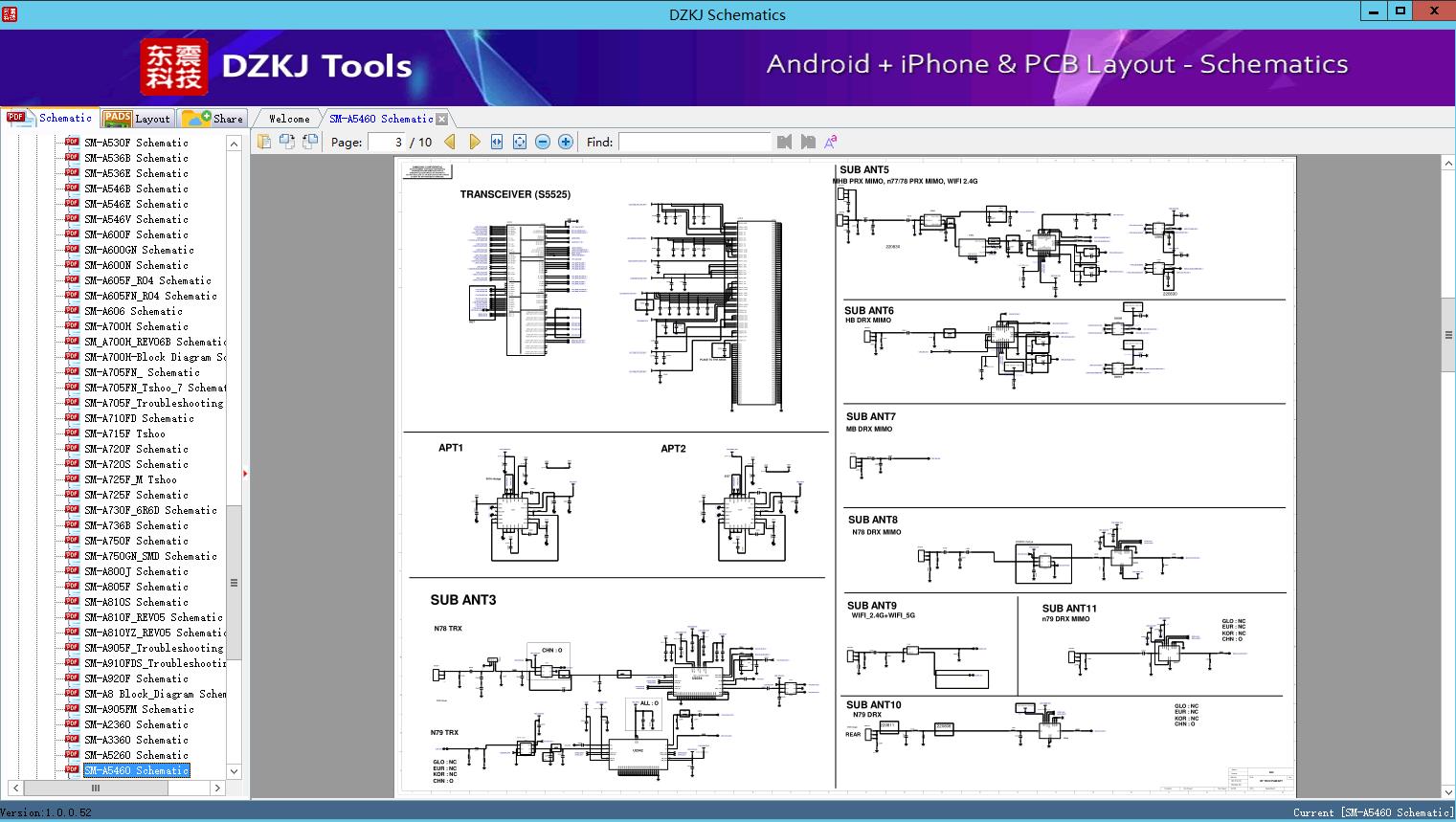The height and width of the screenshot is (822, 1456).
Task: Open SM-A3360 Schematic from the tree
Action: pos(136,740)
